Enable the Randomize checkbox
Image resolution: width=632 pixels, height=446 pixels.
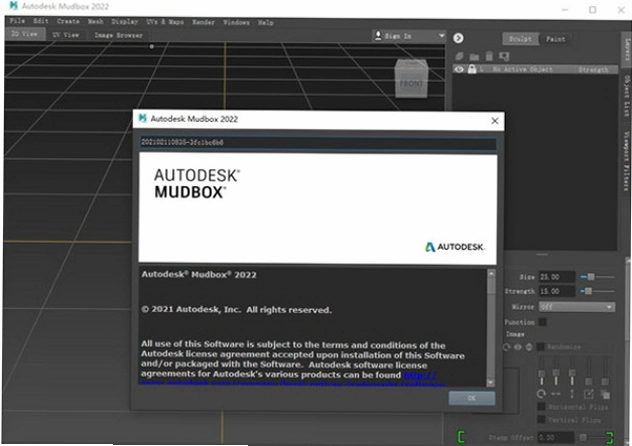(x=541, y=346)
